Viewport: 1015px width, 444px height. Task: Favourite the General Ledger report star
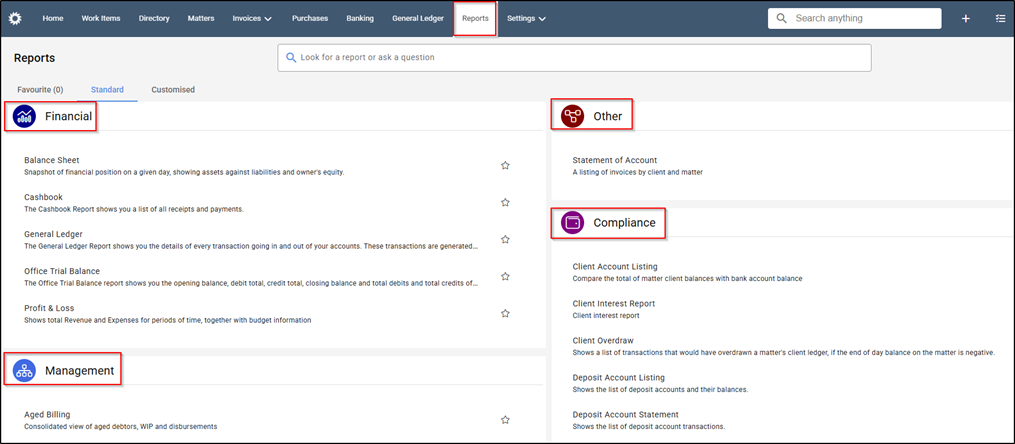click(505, 239)
